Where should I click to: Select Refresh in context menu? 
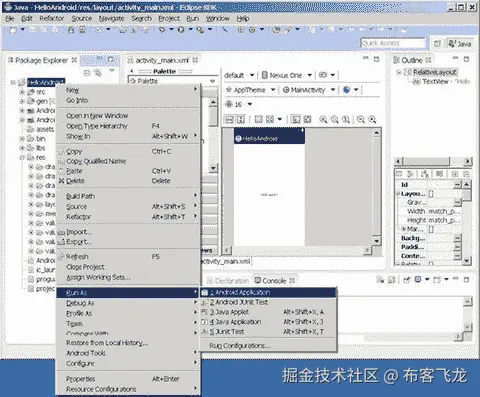tap(128, 257)
